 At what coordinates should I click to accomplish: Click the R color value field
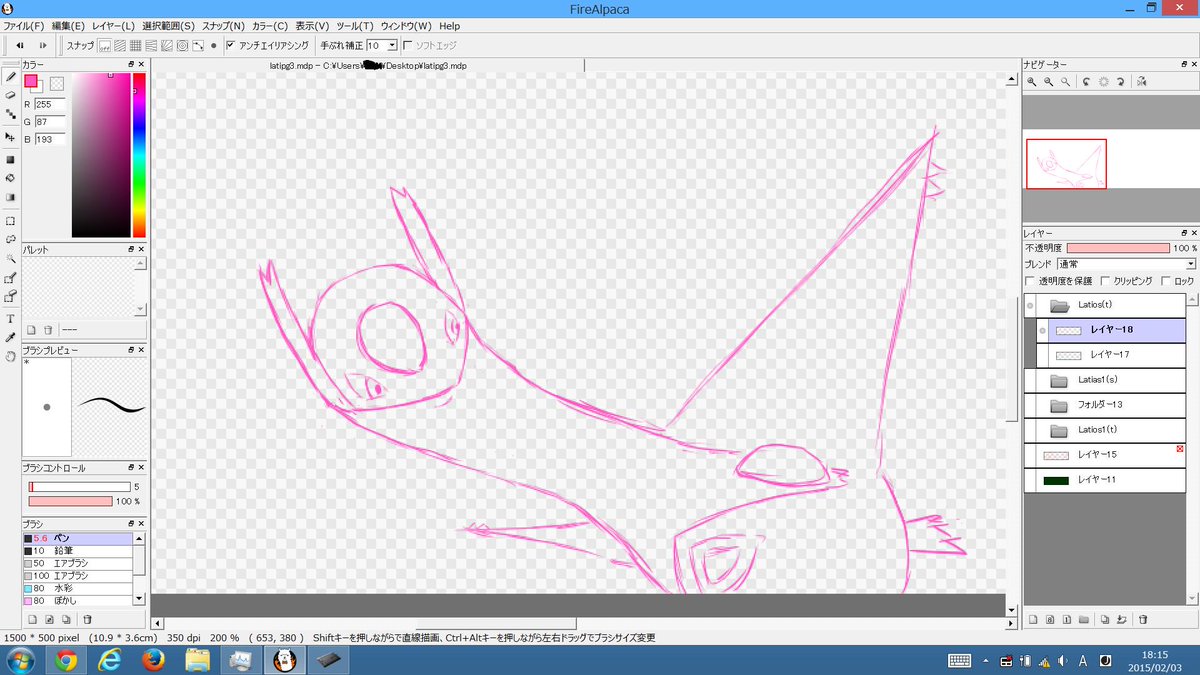[x=49, y=103]
